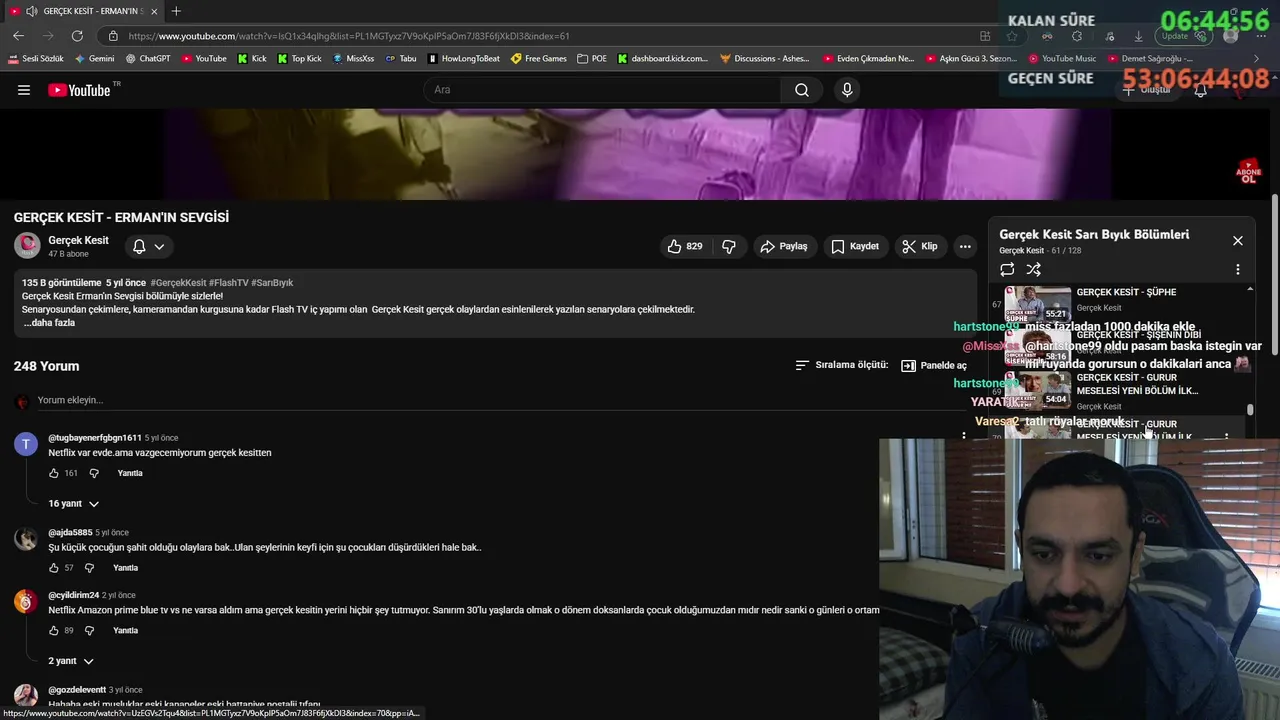
Task: Reload the page with the refresh icon
Action: coord(76,36)
